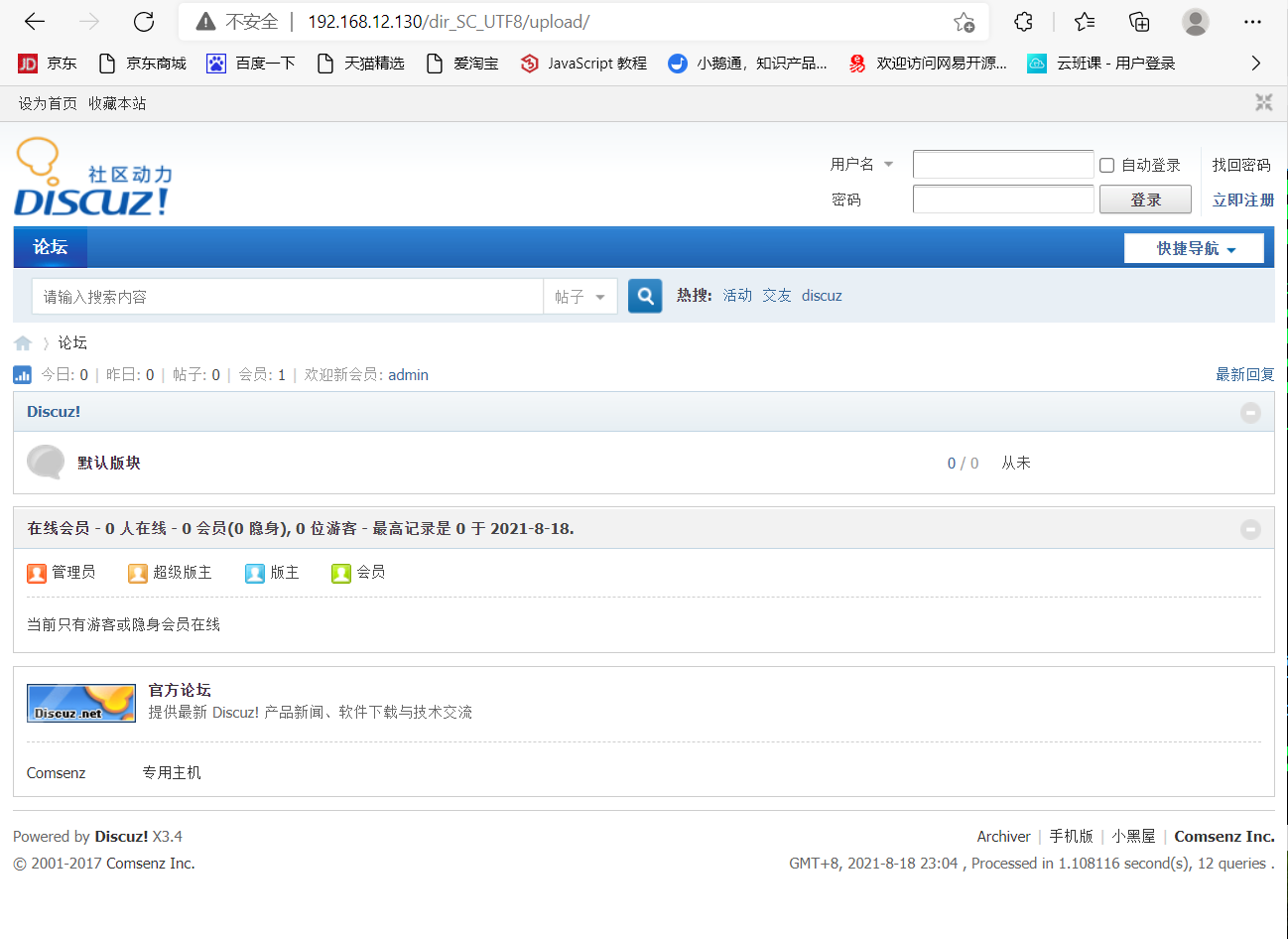The height and width of the screenshot is (939, 1288).
Task: Open the browser profile avatar
Action: (1196, 21)
